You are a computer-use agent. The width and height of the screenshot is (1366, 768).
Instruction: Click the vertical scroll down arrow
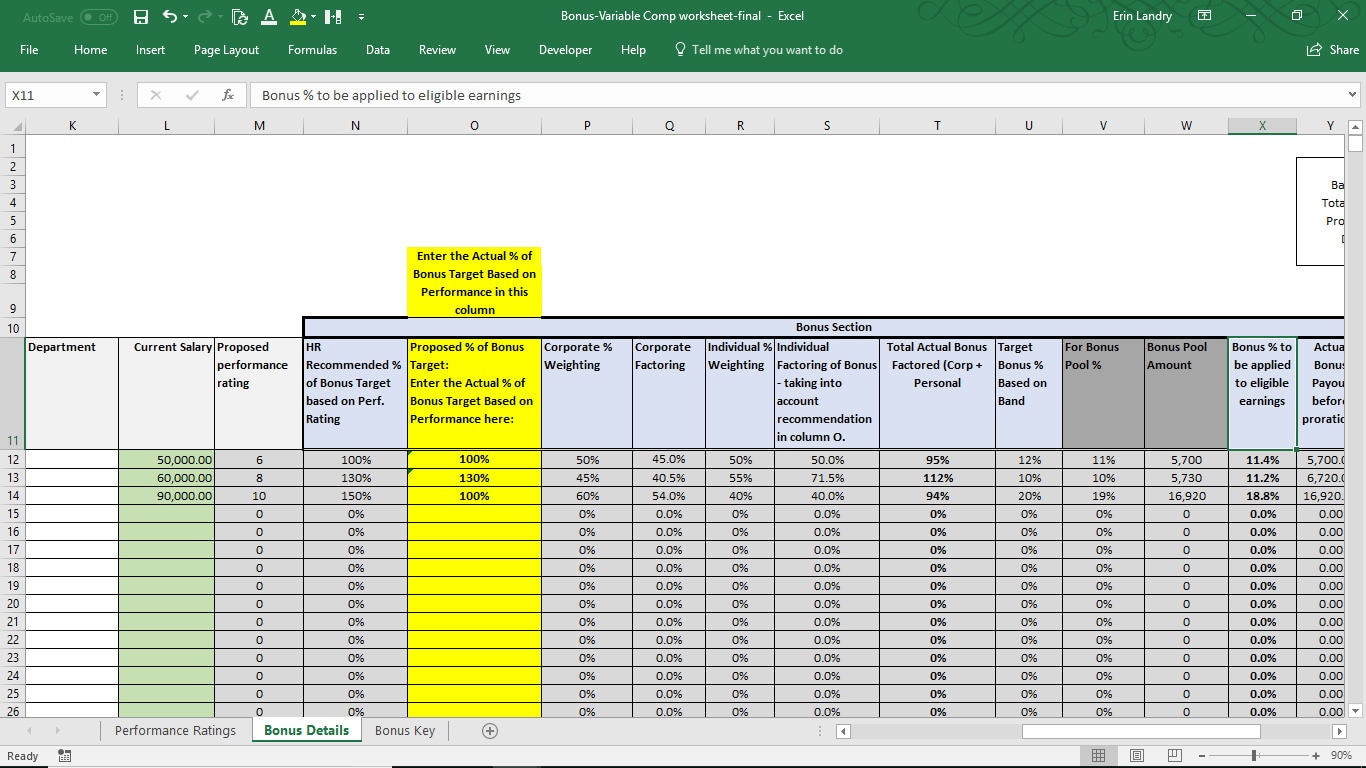point(1355,710)
